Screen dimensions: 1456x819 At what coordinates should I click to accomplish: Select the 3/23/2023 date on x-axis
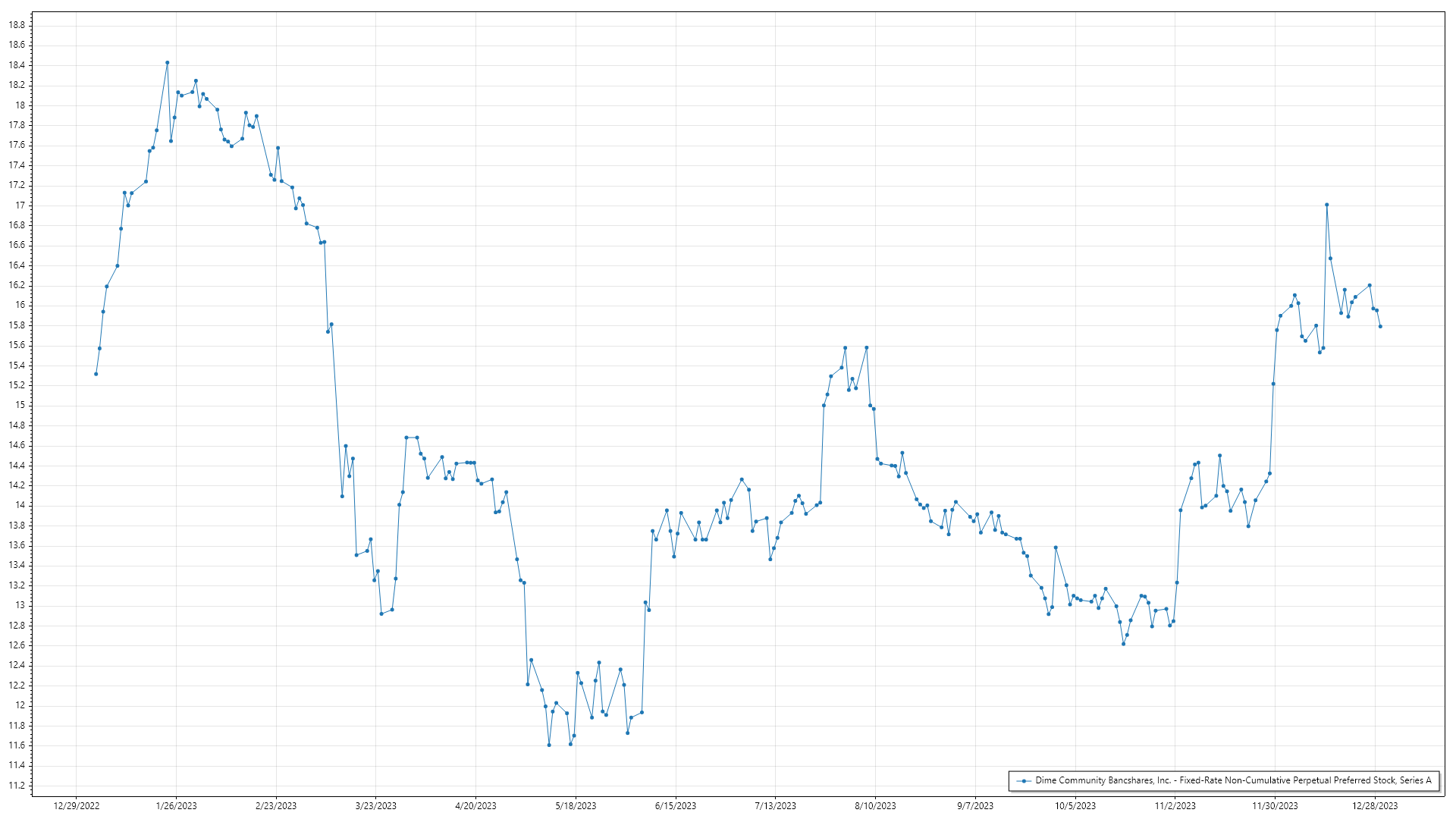tap(376, 806)
